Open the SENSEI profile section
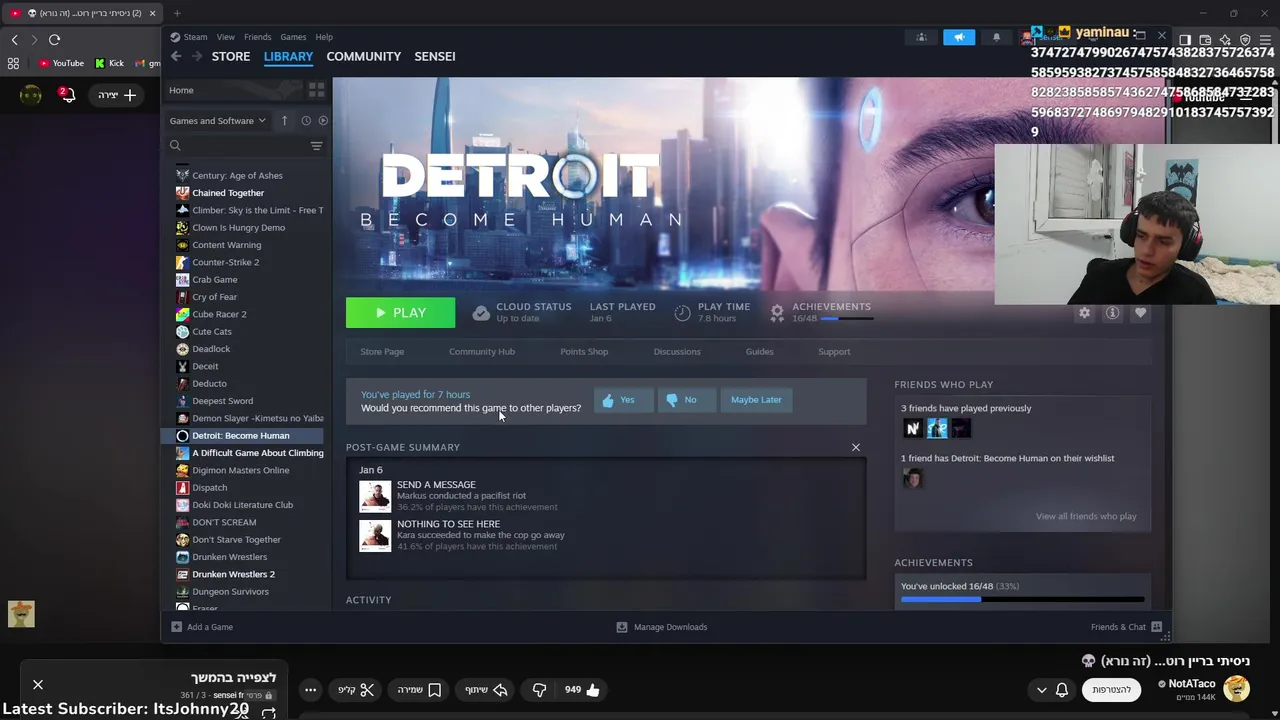The height and width of the screenshot is (720, 1280). pos(435,56)
